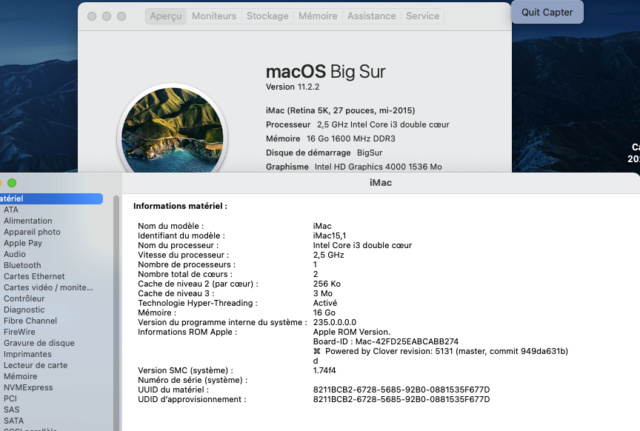The width and height of the screenshot is (640, 431).
Task: Click the 2,5 GHz processor speed value
Action: 328,255
